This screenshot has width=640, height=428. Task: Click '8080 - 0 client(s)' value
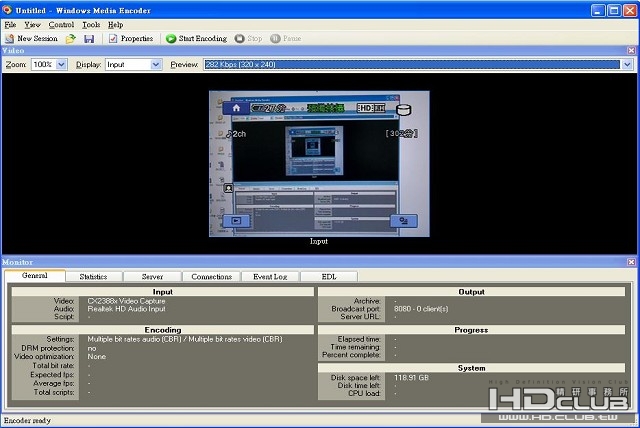[421, 309]
